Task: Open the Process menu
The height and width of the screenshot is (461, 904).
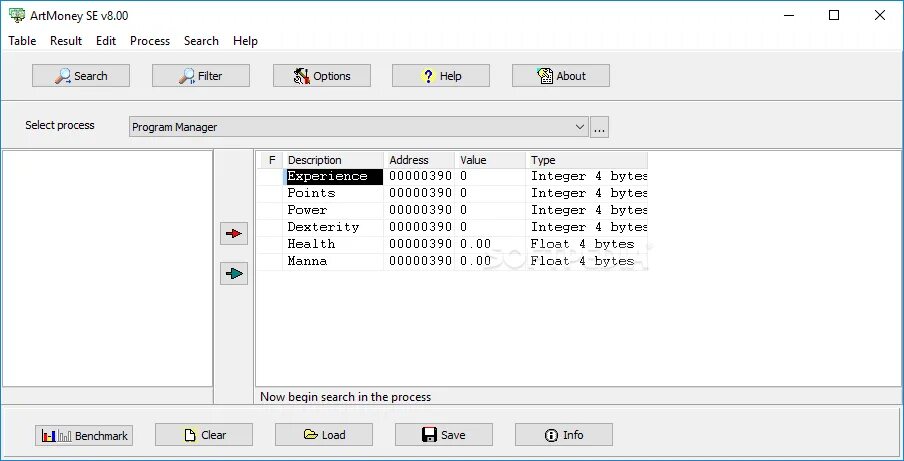Action: click(150, 41)
